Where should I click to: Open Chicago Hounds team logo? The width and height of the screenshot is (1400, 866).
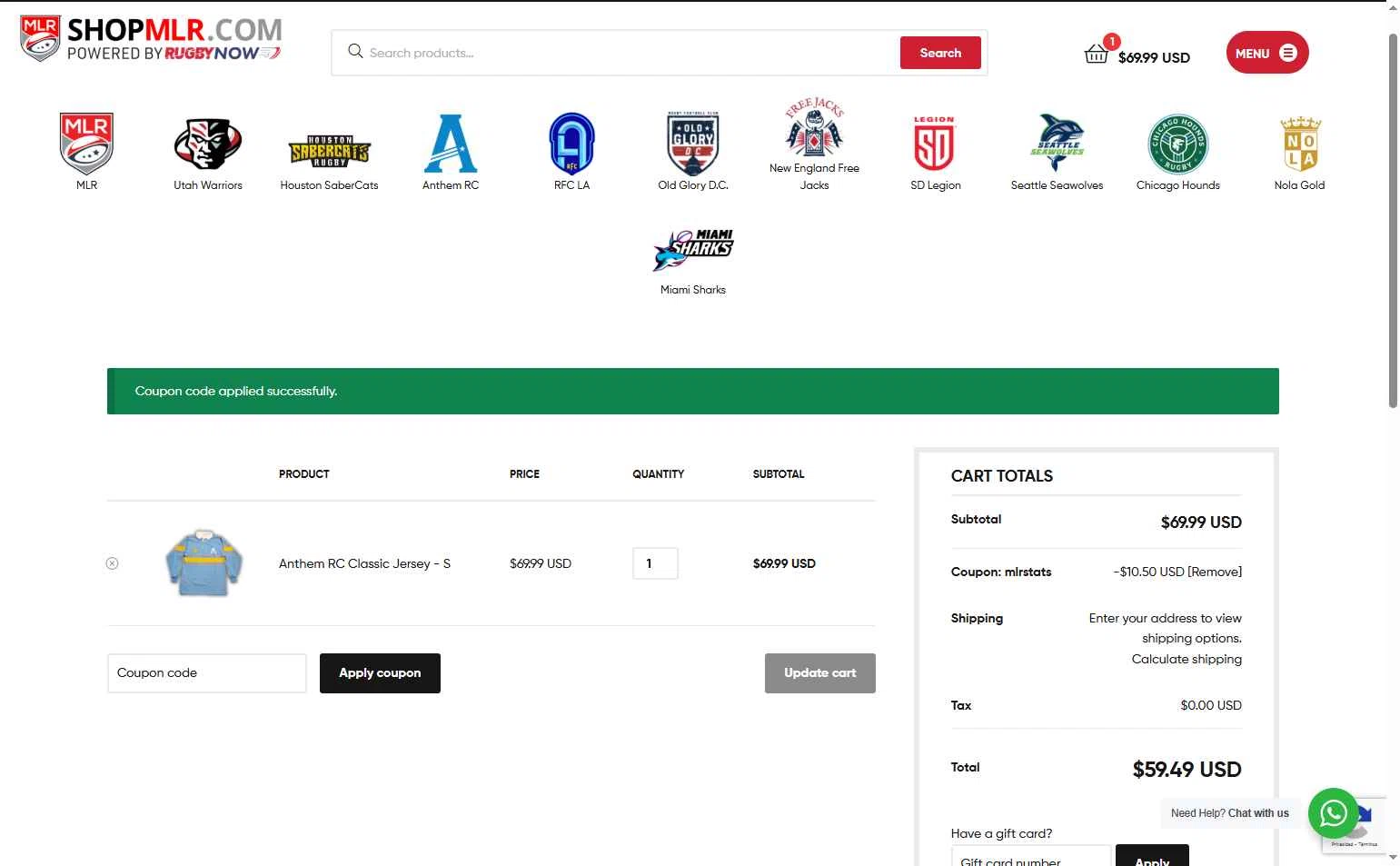[1177, 144]
